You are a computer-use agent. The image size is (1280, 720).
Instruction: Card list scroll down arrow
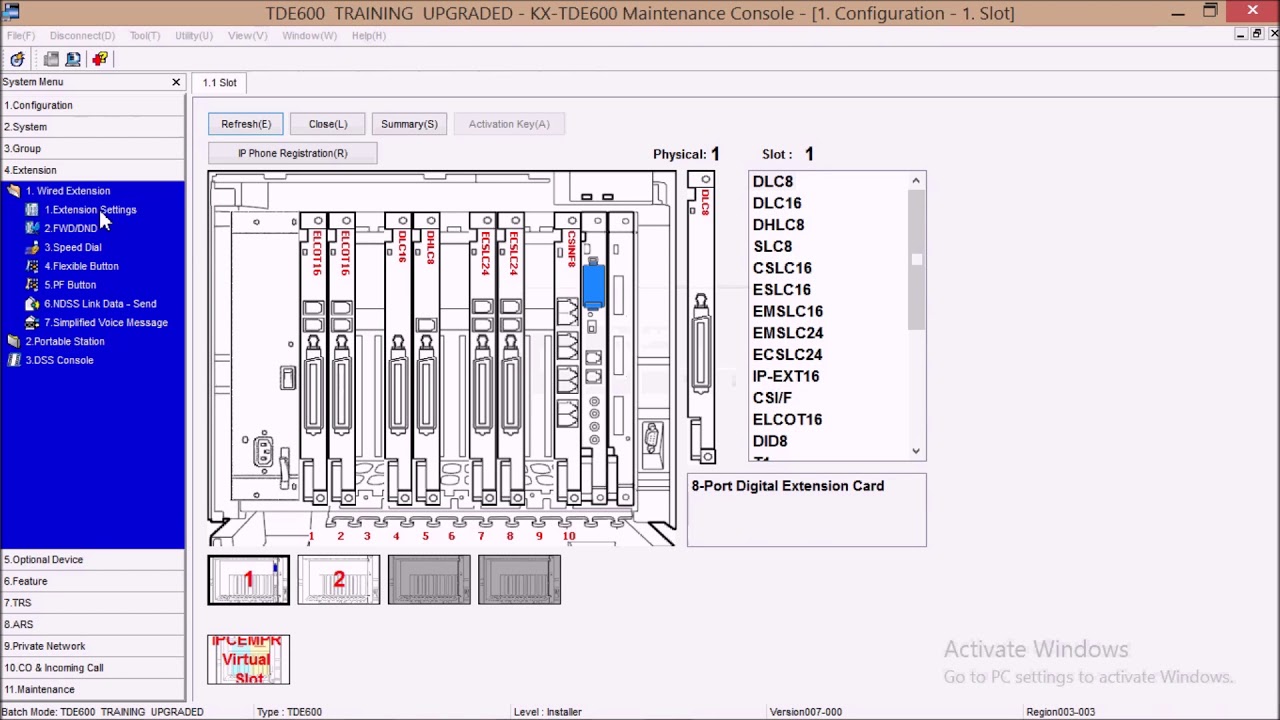[x=916, y=451]
